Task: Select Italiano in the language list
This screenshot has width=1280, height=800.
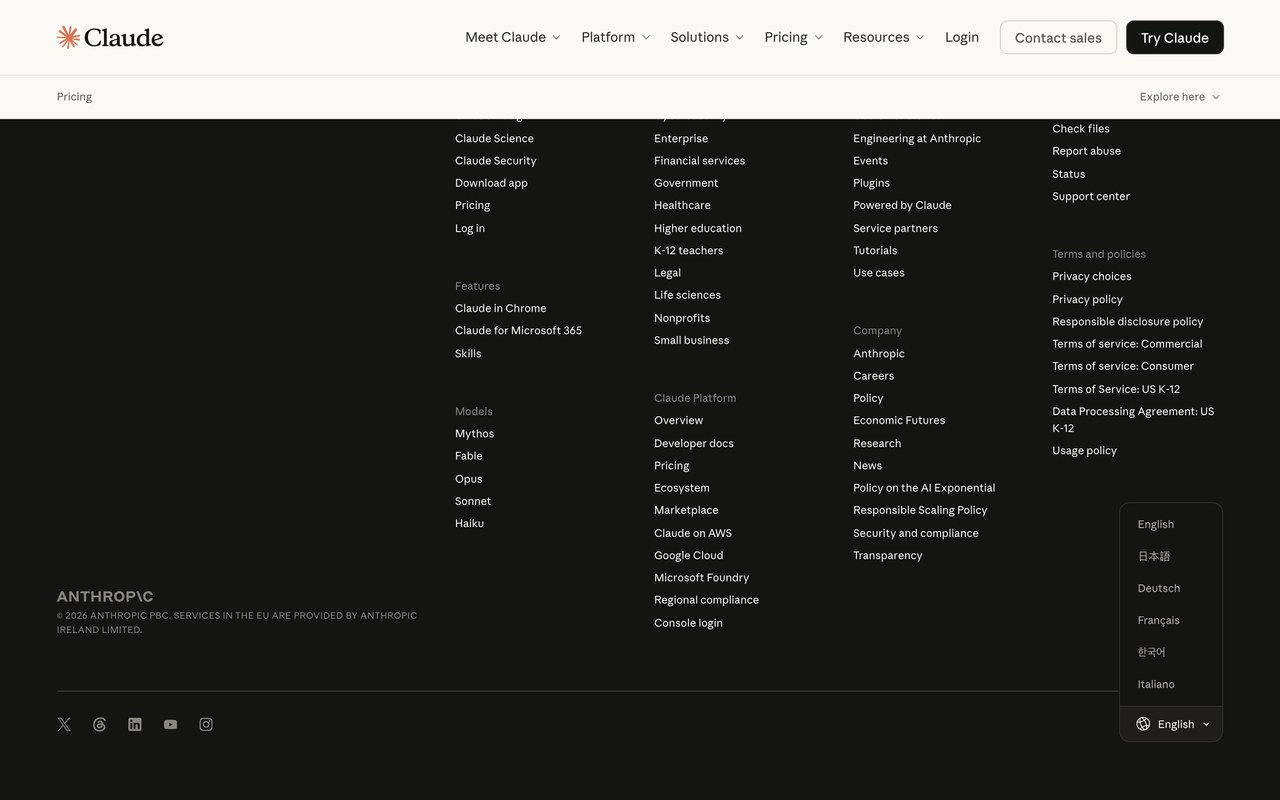Action: click(x=1156, y=684)
